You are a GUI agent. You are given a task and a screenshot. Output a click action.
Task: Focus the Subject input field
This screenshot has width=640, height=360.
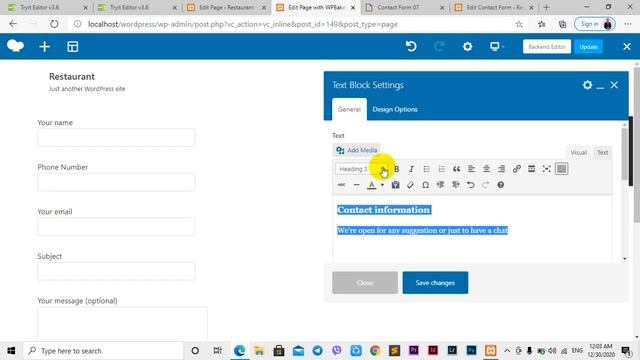coord(116,271)
